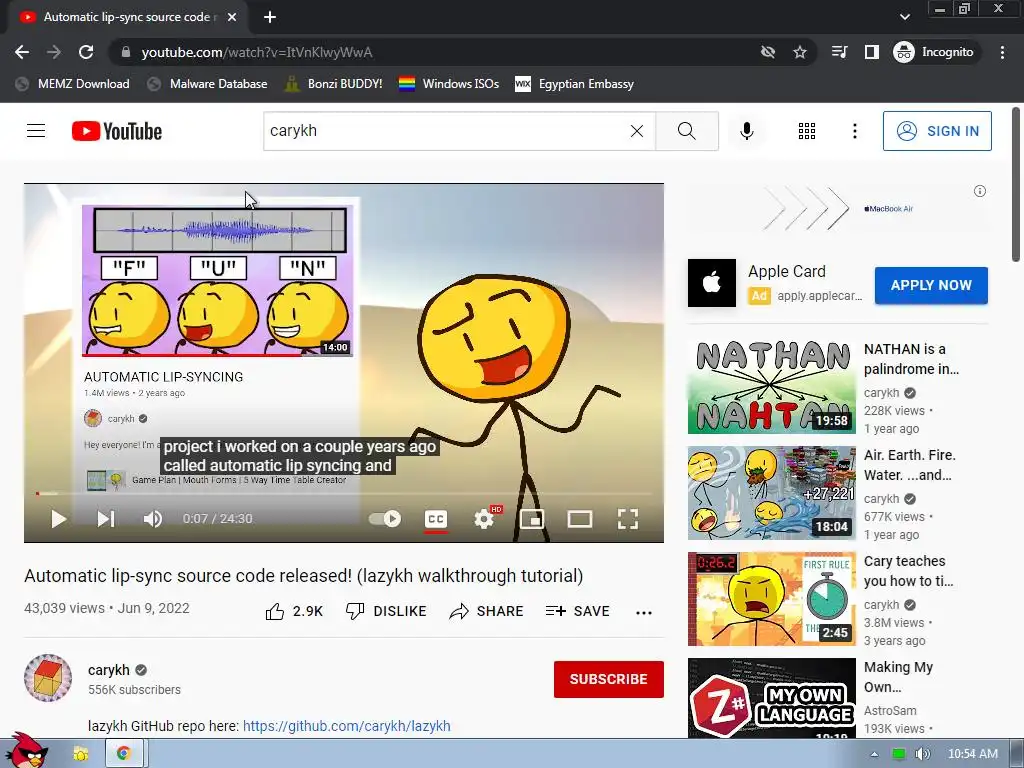Screen dimensions: 1024x768
Task: Open Chrome three-dot menu
Action: (x=1002, y=52)
